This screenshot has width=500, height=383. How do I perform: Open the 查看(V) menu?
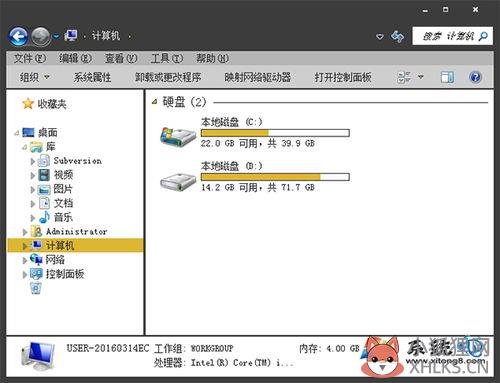pos(121,58)
